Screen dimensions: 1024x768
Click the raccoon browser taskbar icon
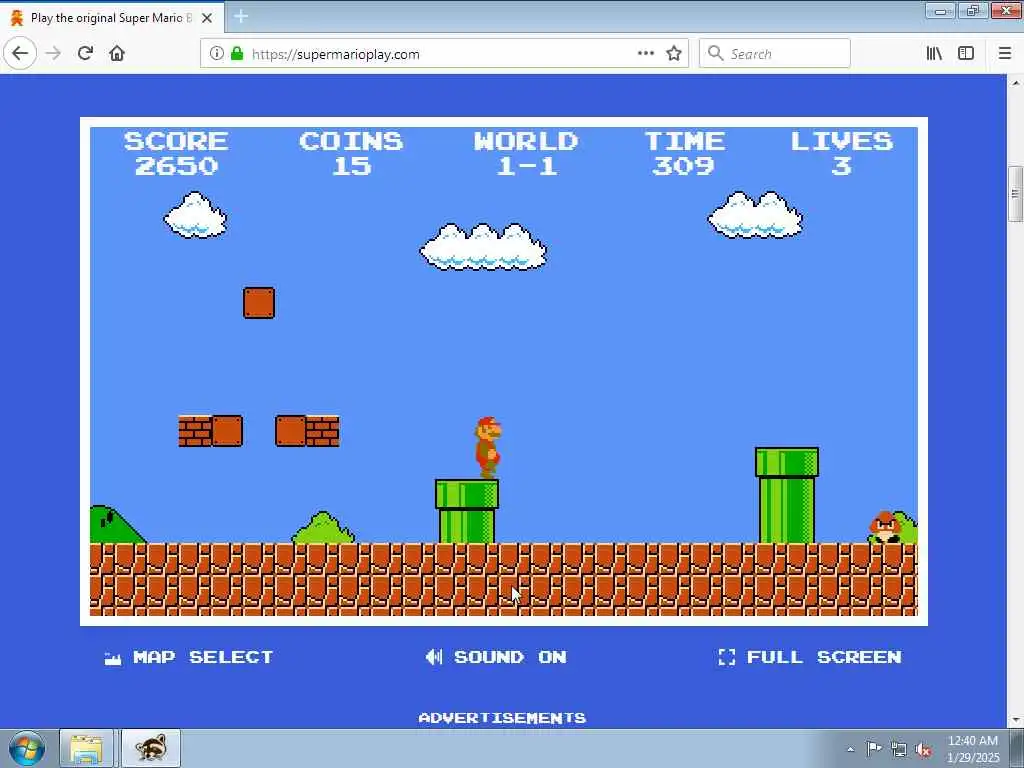pyautogui.click(x=151, y=748)
